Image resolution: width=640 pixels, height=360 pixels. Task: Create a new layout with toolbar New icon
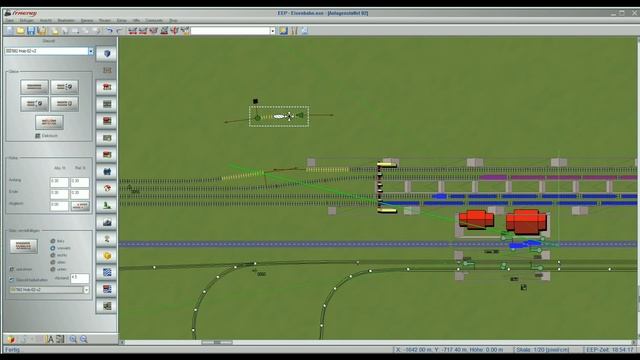point(10,31)
